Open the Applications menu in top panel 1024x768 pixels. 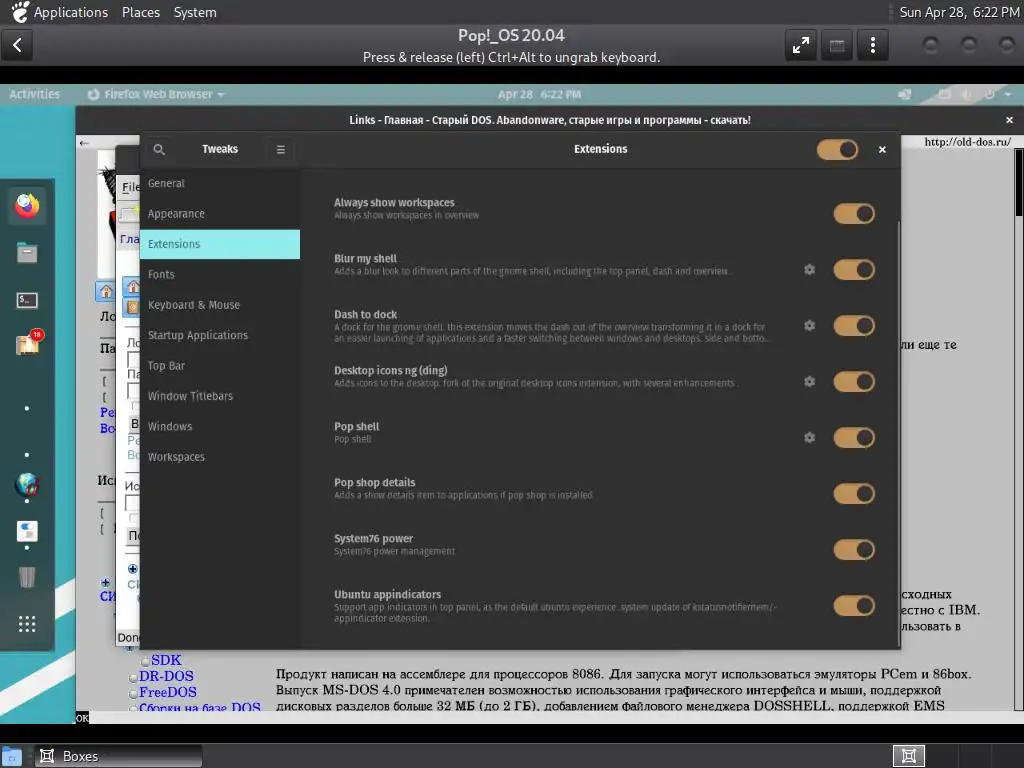point(71,12)
